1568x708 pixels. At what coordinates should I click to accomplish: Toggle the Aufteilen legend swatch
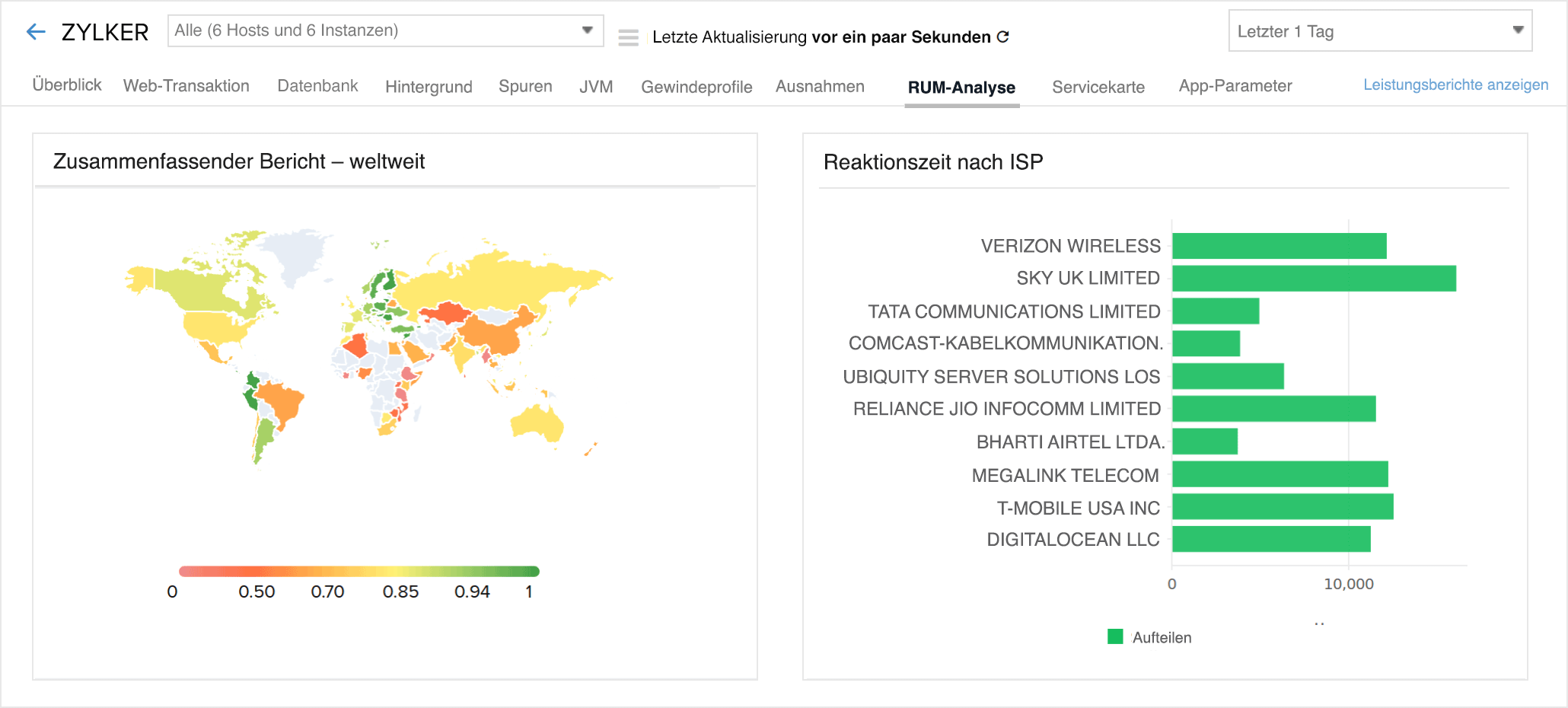coord(1116,637)
